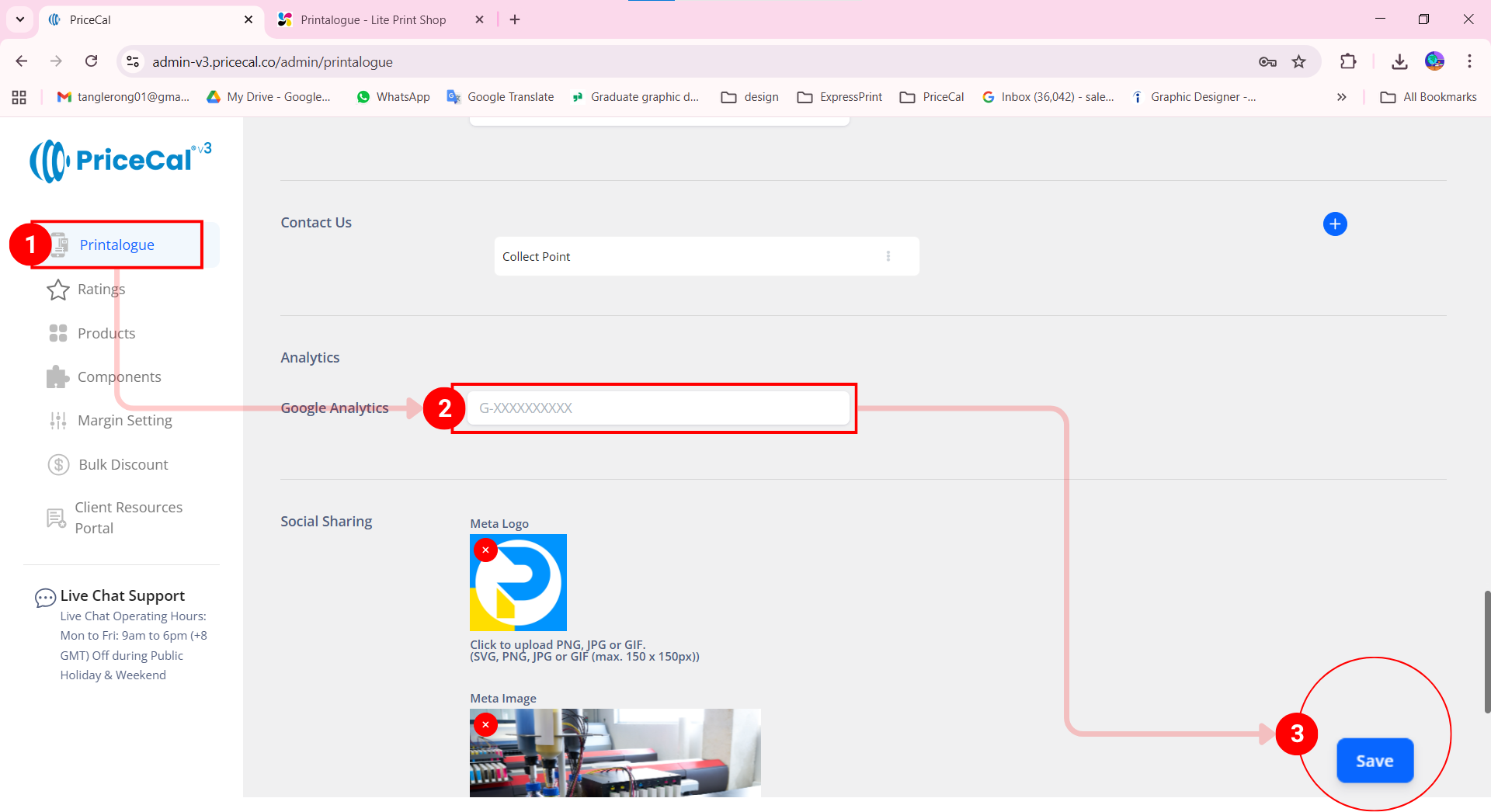This screenshot has height=812, width=1491.
Task: Open the browser extensions puzzle icon
Action: (1348, 62)
